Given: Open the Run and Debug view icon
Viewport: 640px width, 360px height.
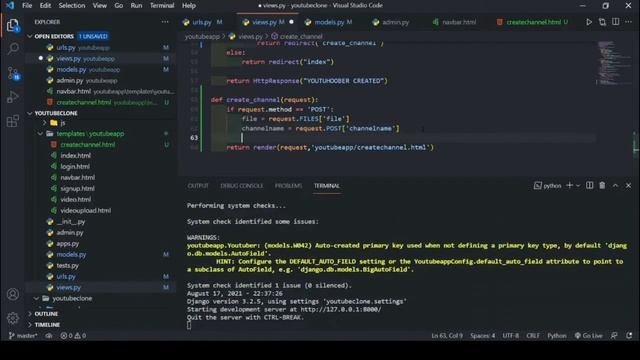Looking at the screenshot, I should point(13,97).
